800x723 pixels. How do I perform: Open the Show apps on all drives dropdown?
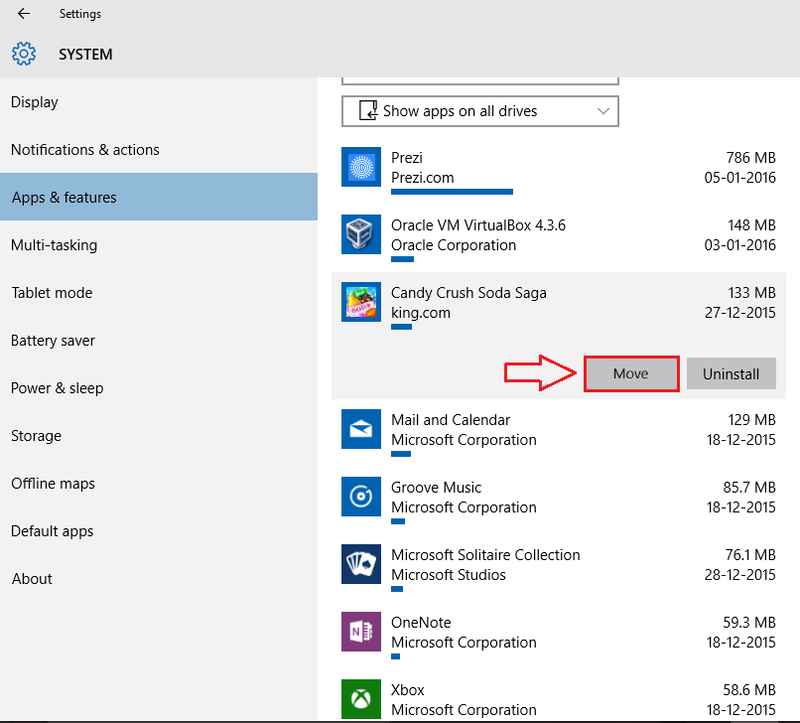point(480,111)
